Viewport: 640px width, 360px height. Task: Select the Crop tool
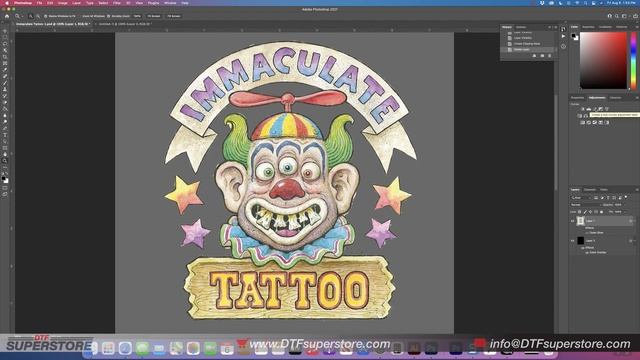click(x=5, y=56)
